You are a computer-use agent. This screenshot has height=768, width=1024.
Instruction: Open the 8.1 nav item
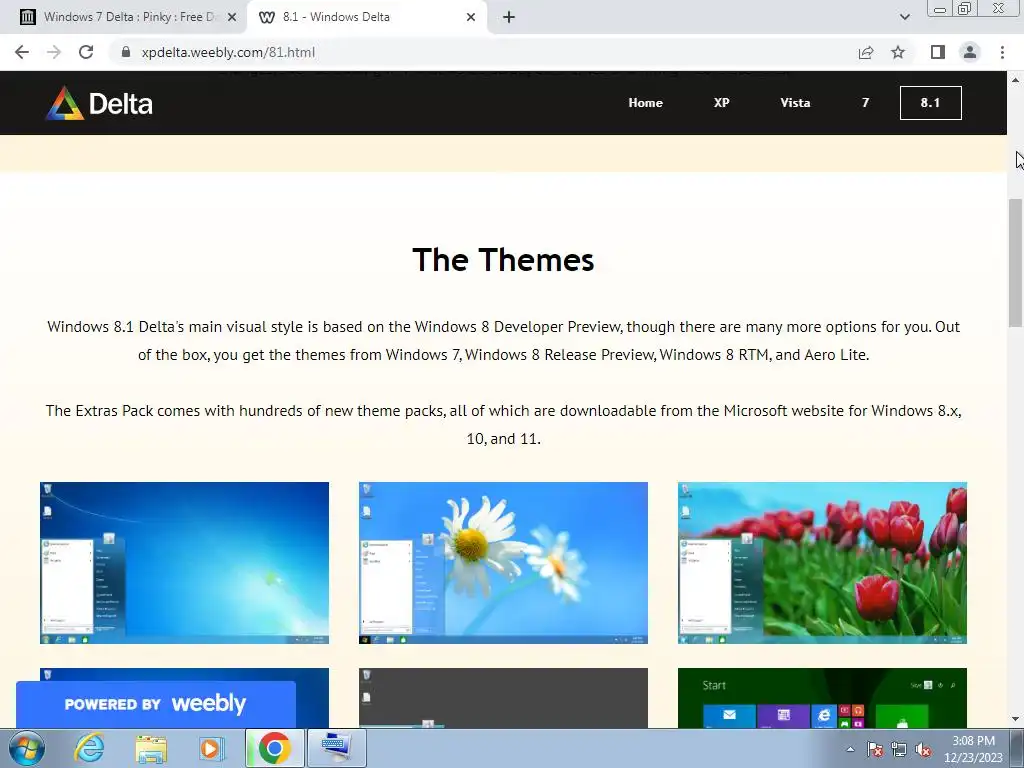point(930,103)
